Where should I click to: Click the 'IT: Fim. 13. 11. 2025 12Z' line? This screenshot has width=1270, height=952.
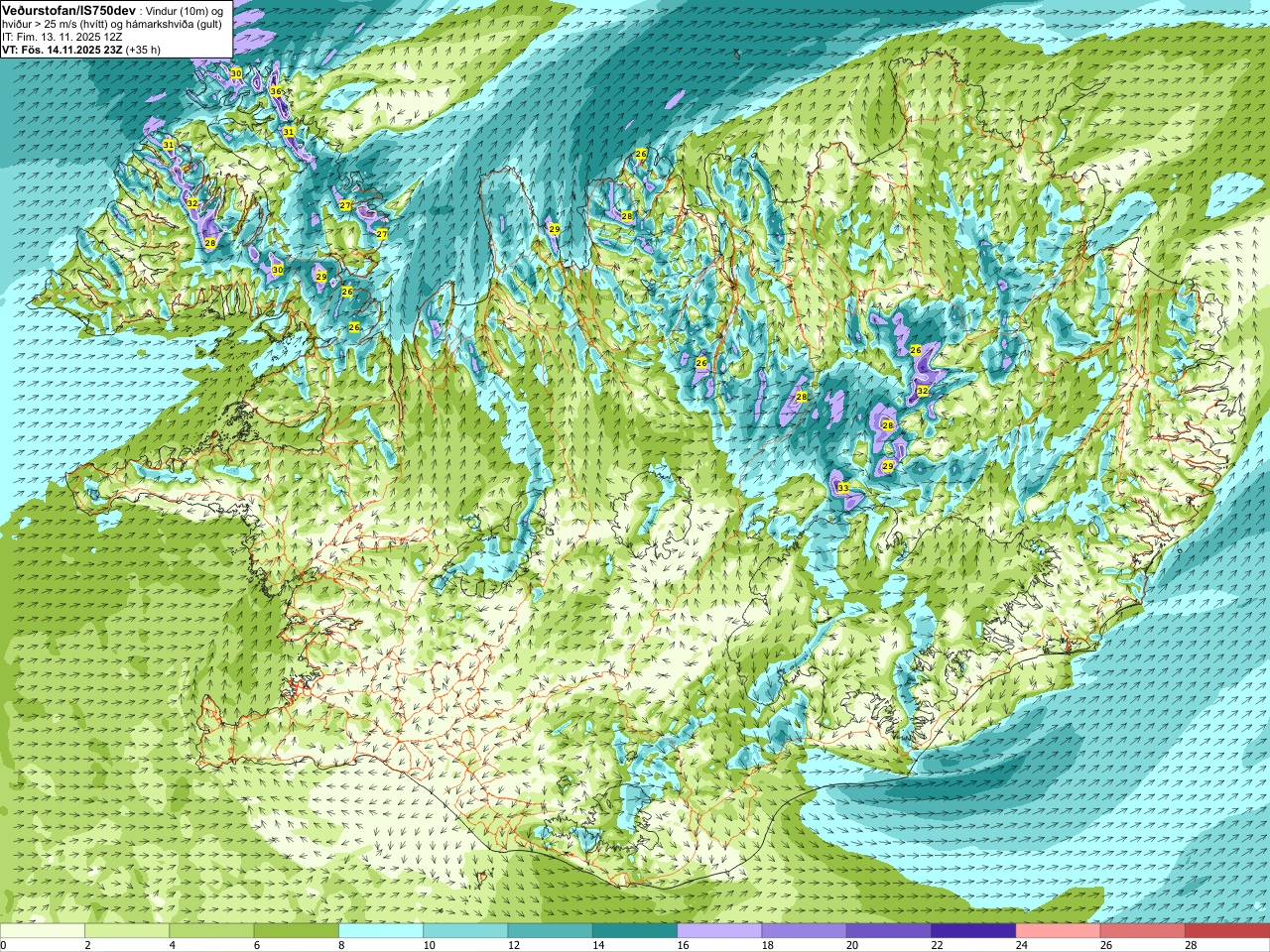click(x=63, y=37)
